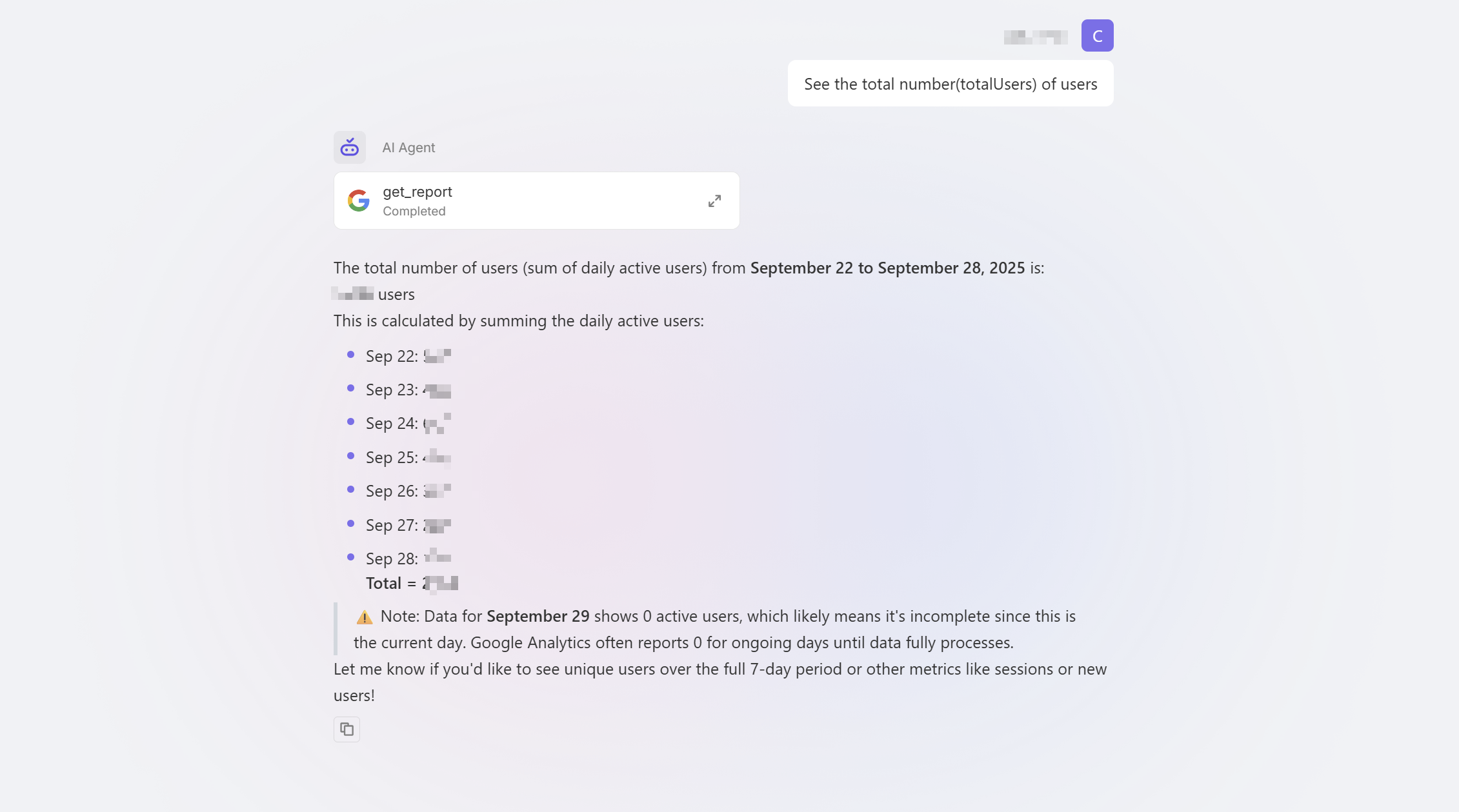Click the bold September 29 text
Image resolution: width=1459 pixels, height=812 pixels.
pos(538,616)
